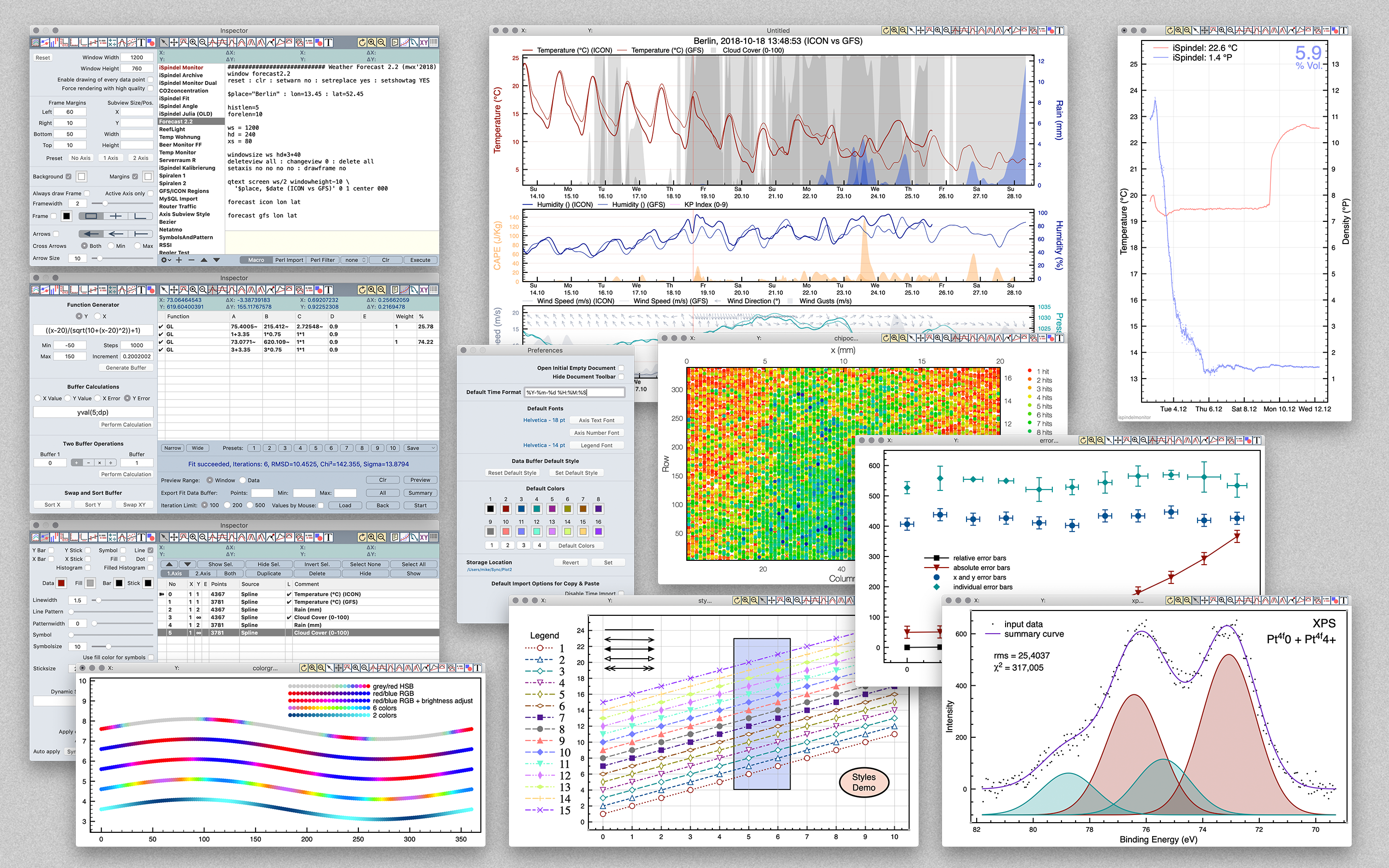Click the zoom-in magnifier in top Inspector toolbar
Viewport: 1389px width, 868px height.
pos(193,42)
